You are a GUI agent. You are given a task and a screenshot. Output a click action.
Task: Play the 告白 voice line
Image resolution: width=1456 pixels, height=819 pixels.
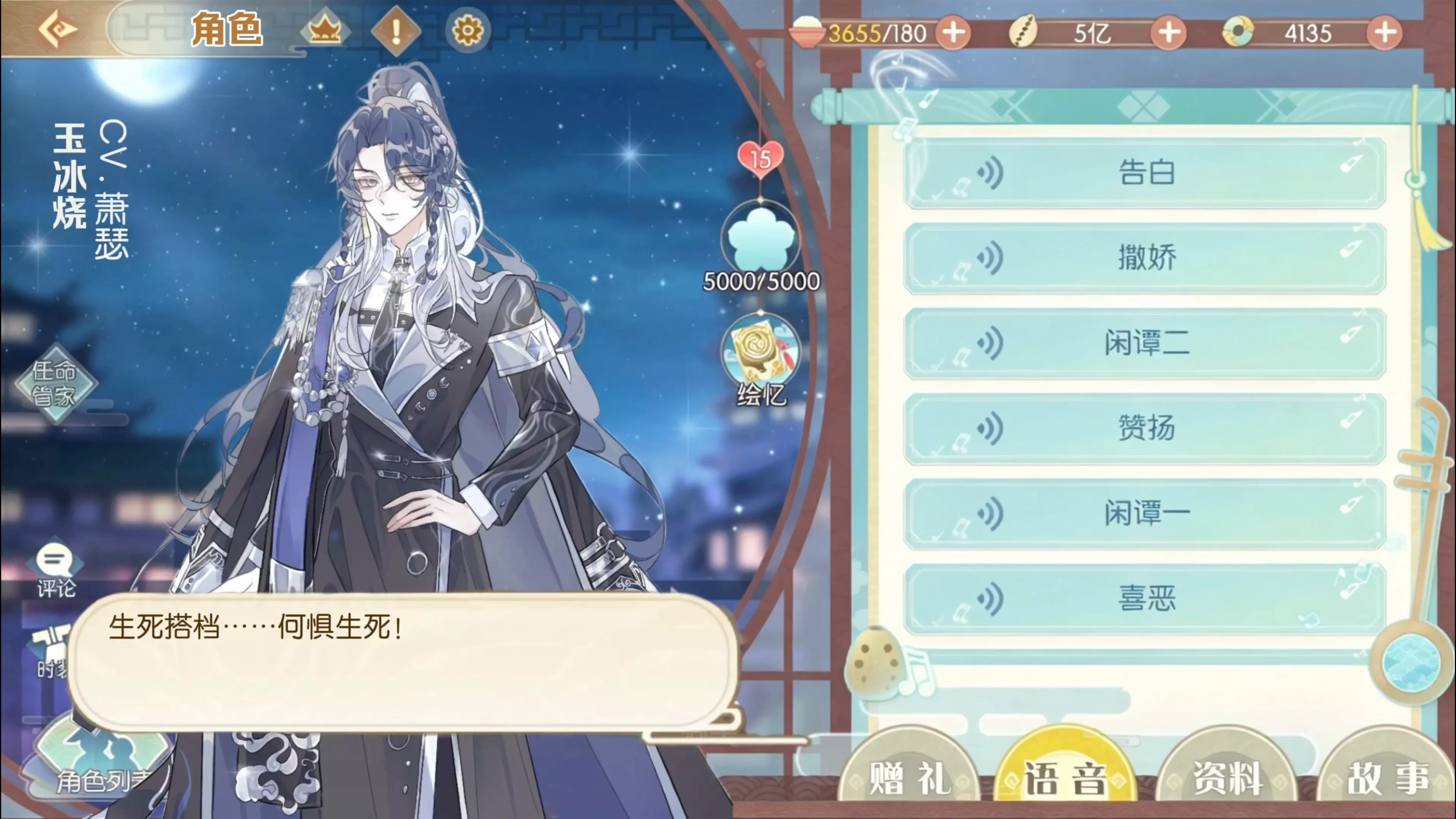(x=1145, y=173)
